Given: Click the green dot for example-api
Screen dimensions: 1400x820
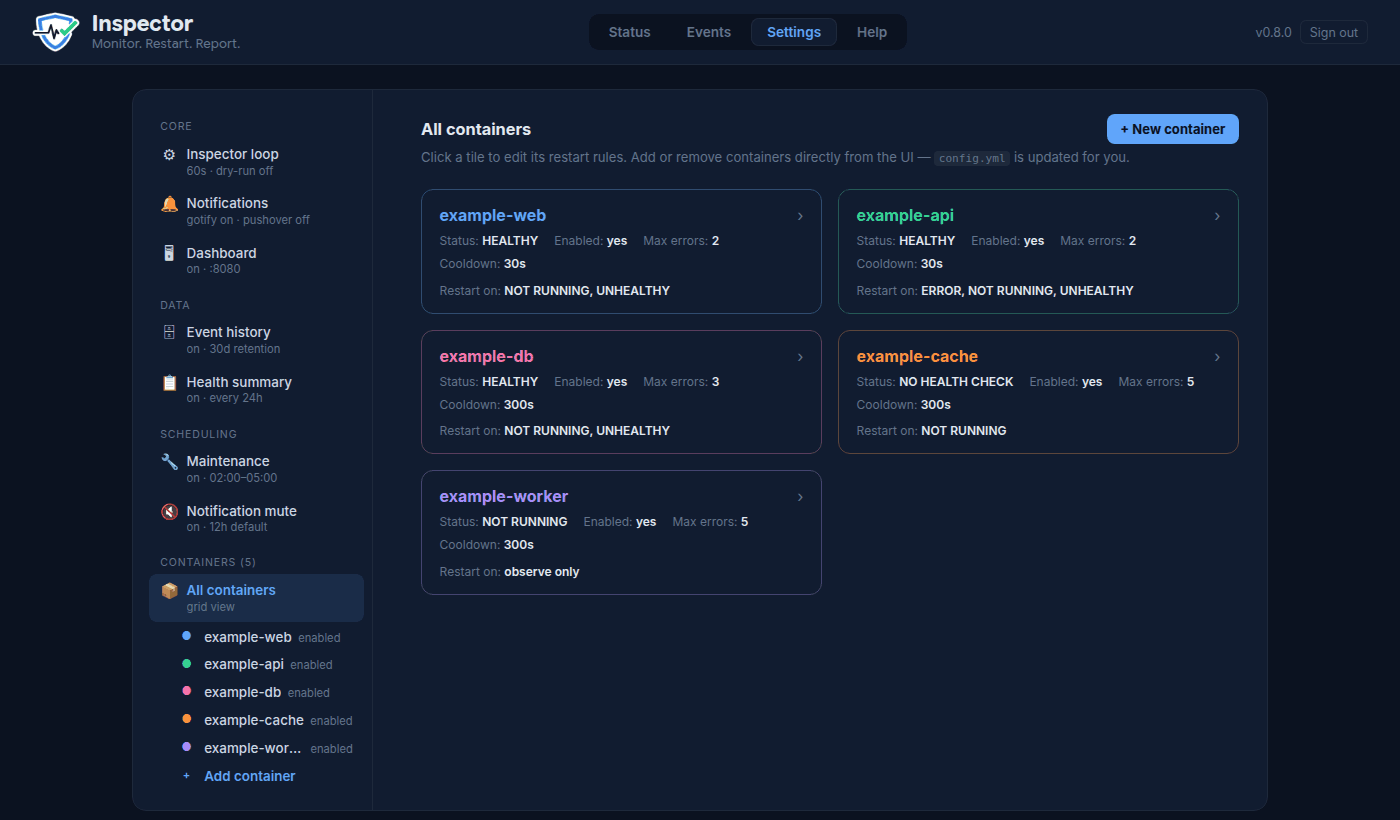Looking at the screenshot, I should [186, 664].
